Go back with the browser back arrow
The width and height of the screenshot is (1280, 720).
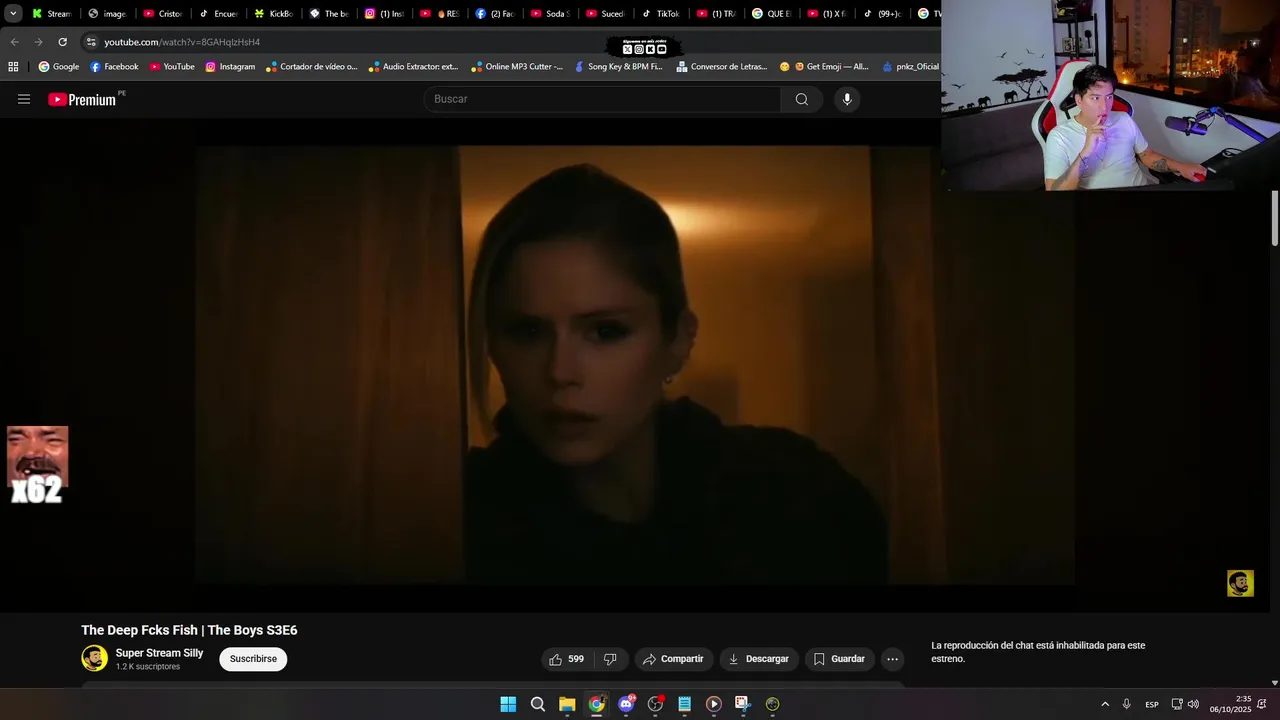pos(14,42)
